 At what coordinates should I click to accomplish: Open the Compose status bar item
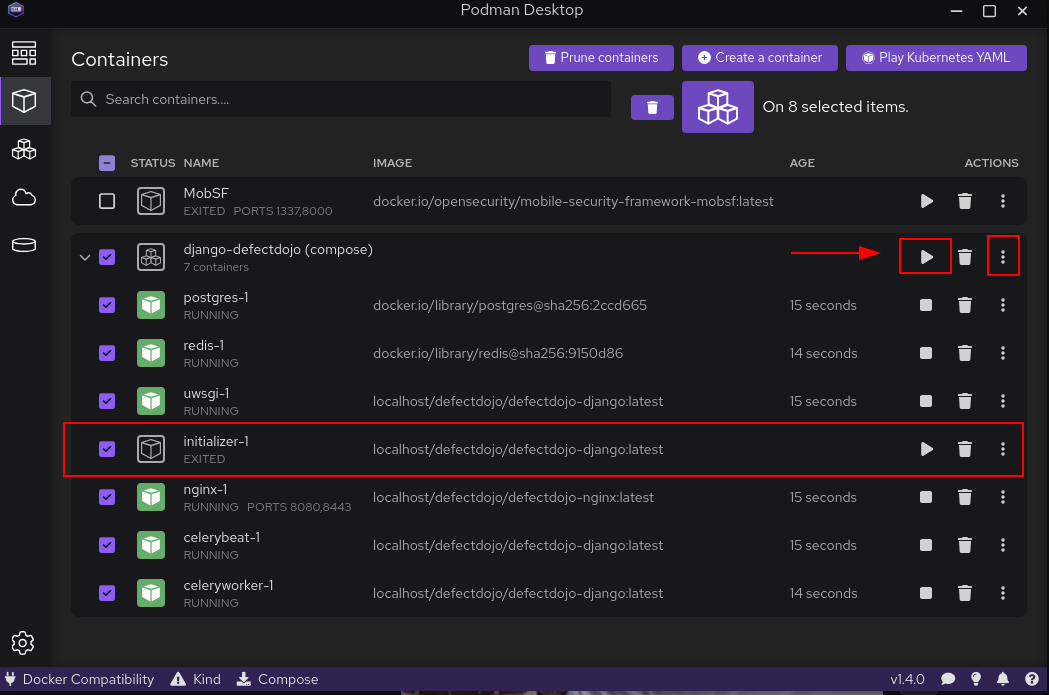click(277, 679)
